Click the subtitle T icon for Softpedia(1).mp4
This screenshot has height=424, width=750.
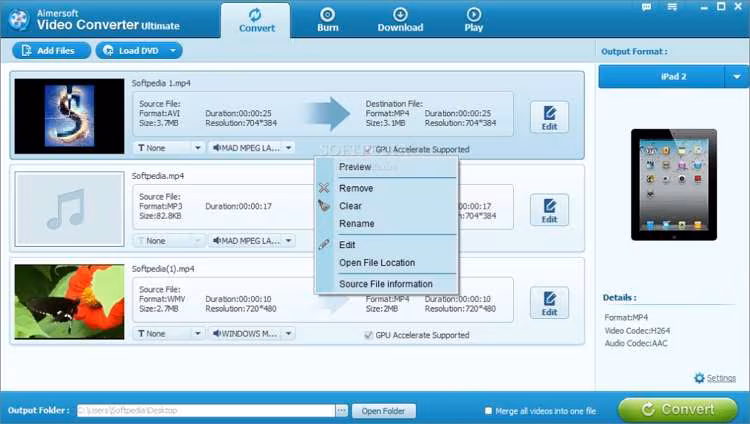click(x=141, y=334)
